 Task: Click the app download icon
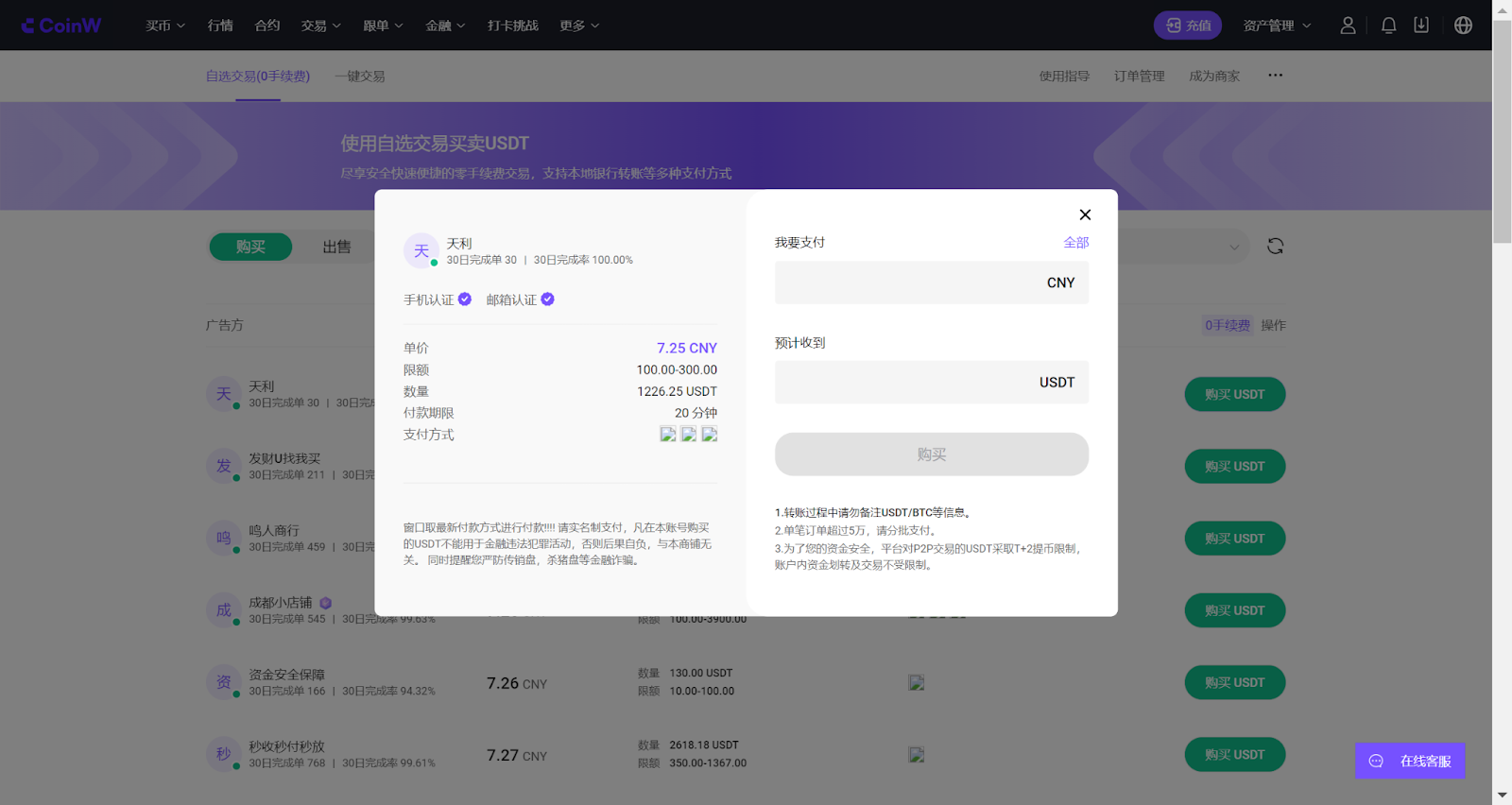tap(1421, 26)
